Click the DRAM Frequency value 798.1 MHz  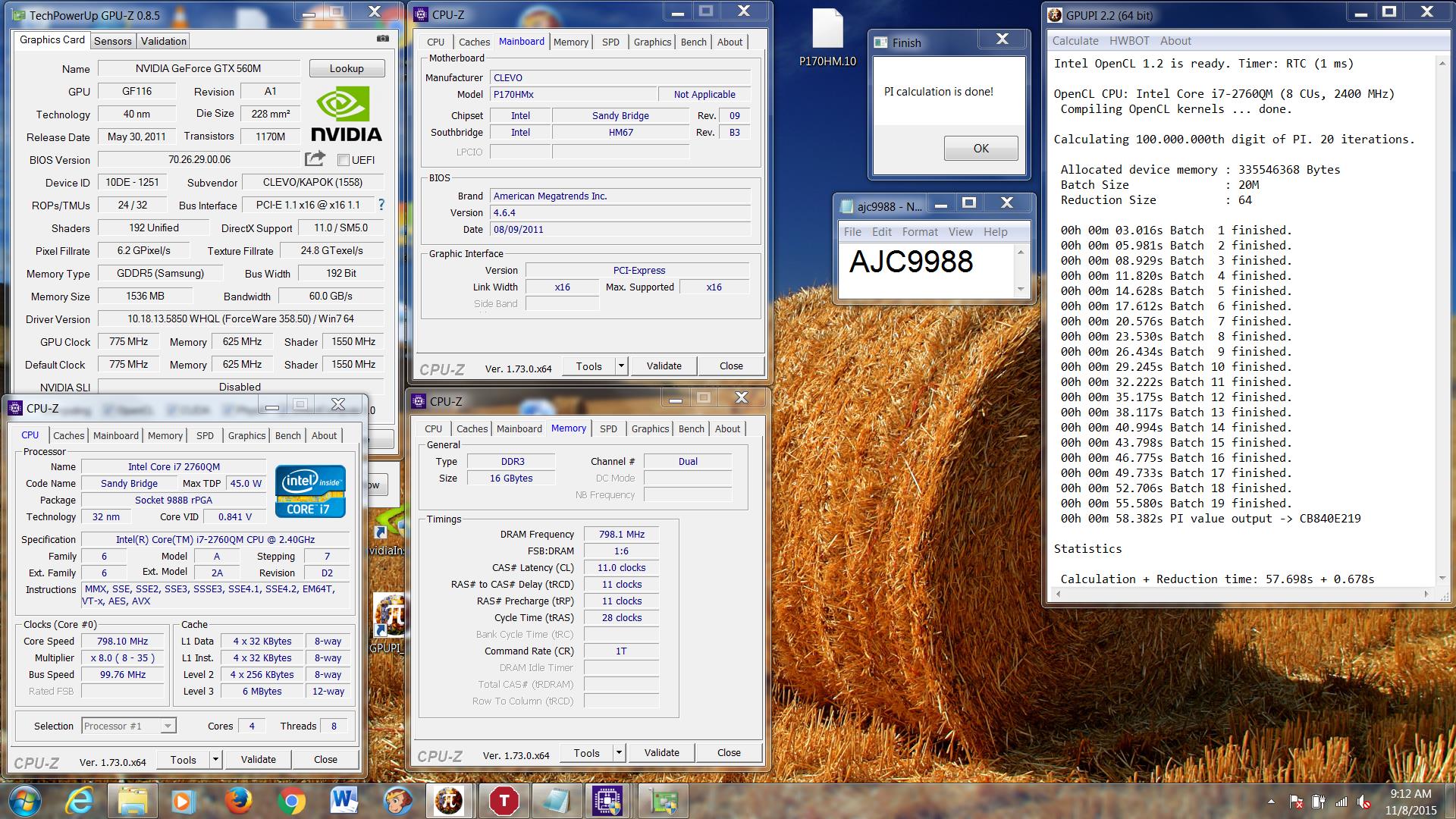point(621,534)
